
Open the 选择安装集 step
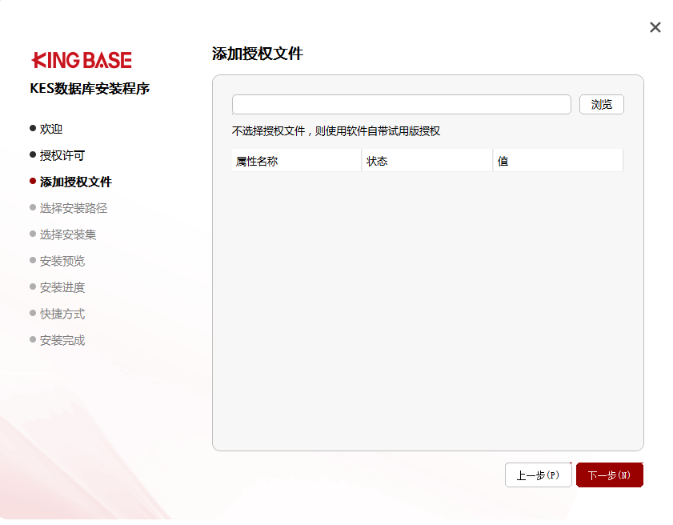[x=68, y=234]
